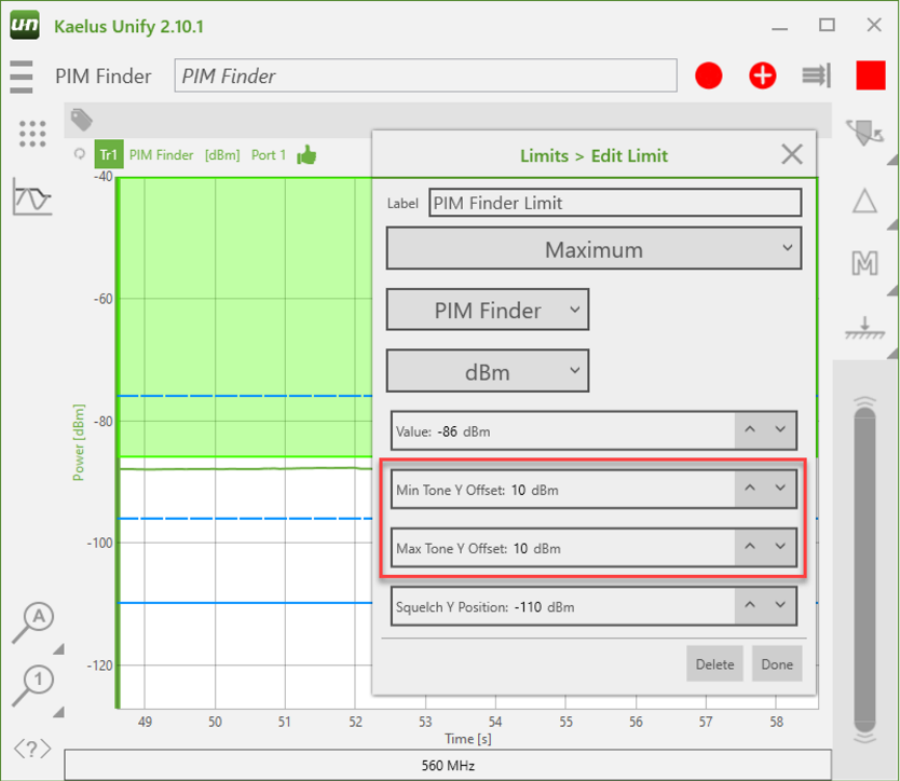Increase Squelch Y Position
900x781 pixels.
point(750,605)
